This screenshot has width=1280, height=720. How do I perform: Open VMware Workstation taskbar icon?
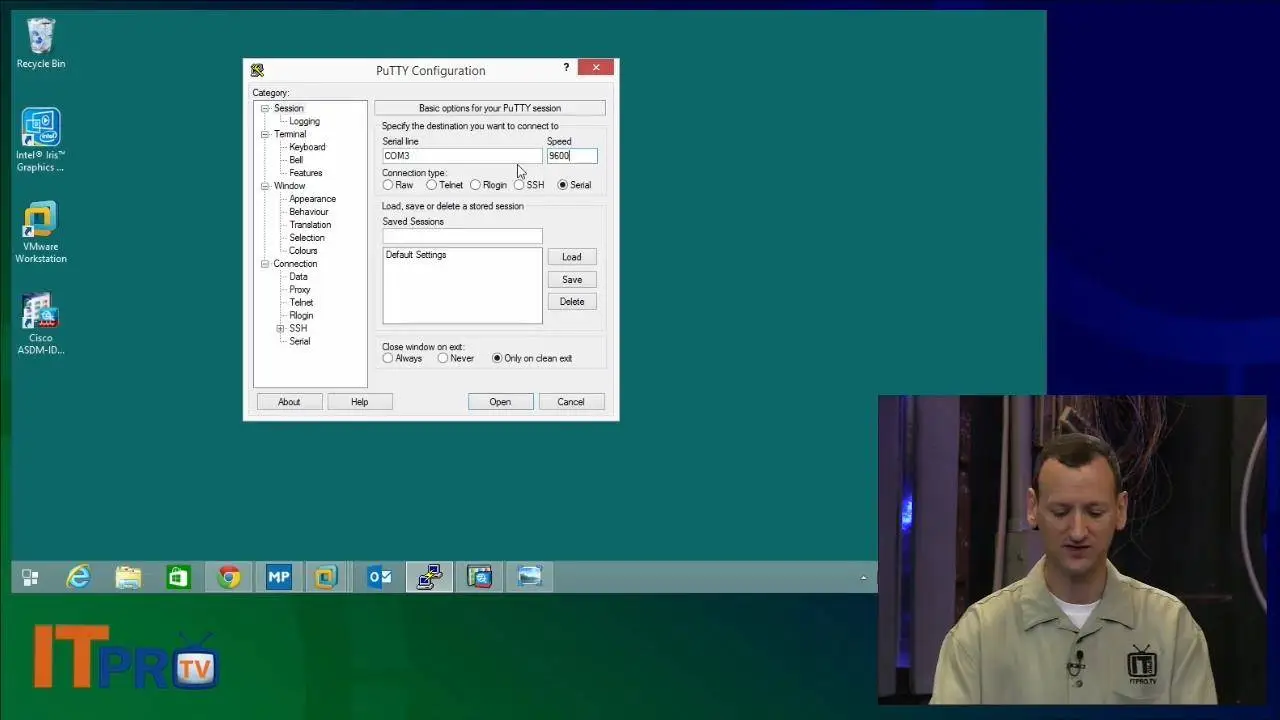click(x=327, y=577)
